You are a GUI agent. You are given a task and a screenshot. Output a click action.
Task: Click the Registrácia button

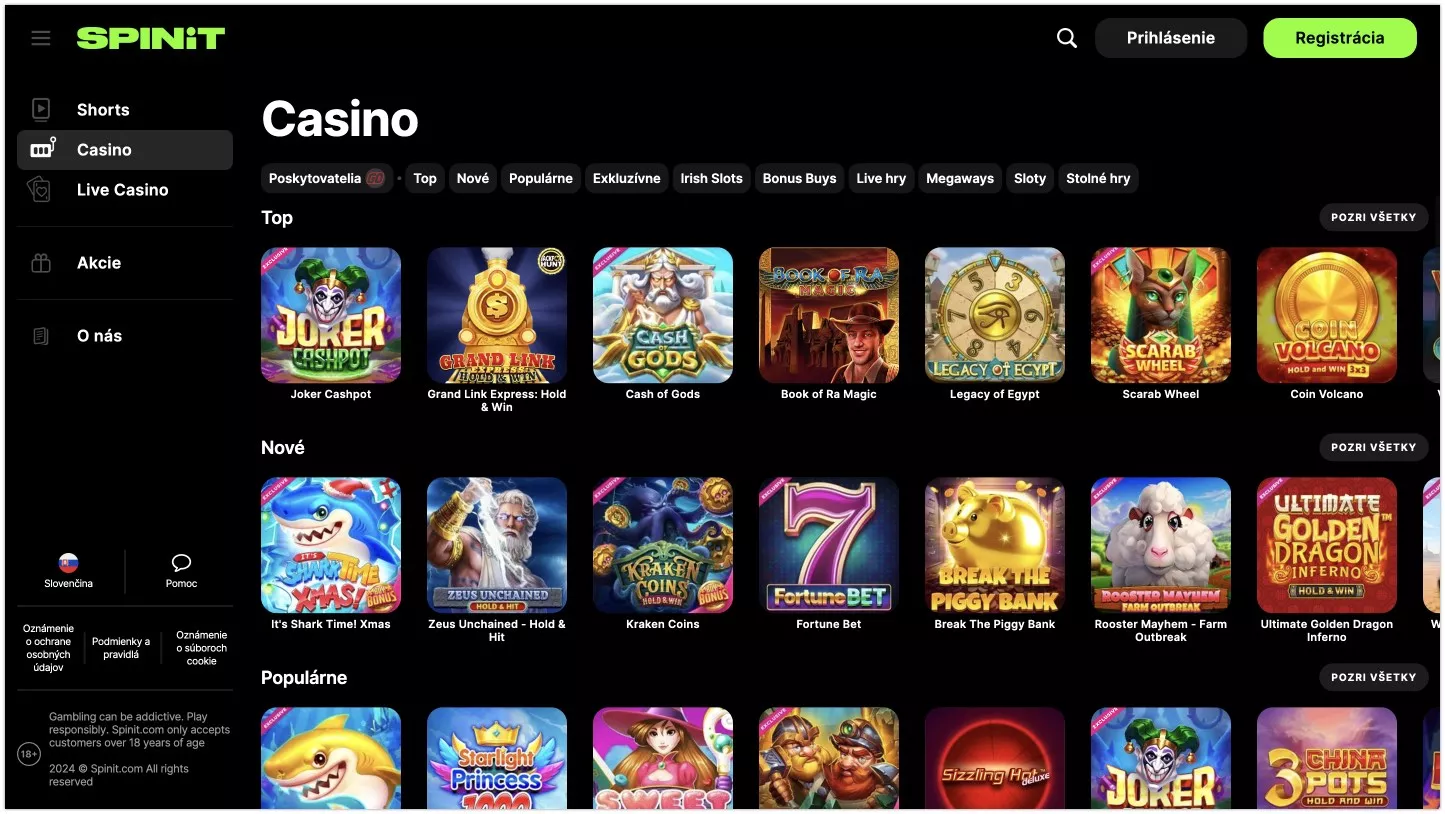pyautogui.click(x=1340, y=38)
